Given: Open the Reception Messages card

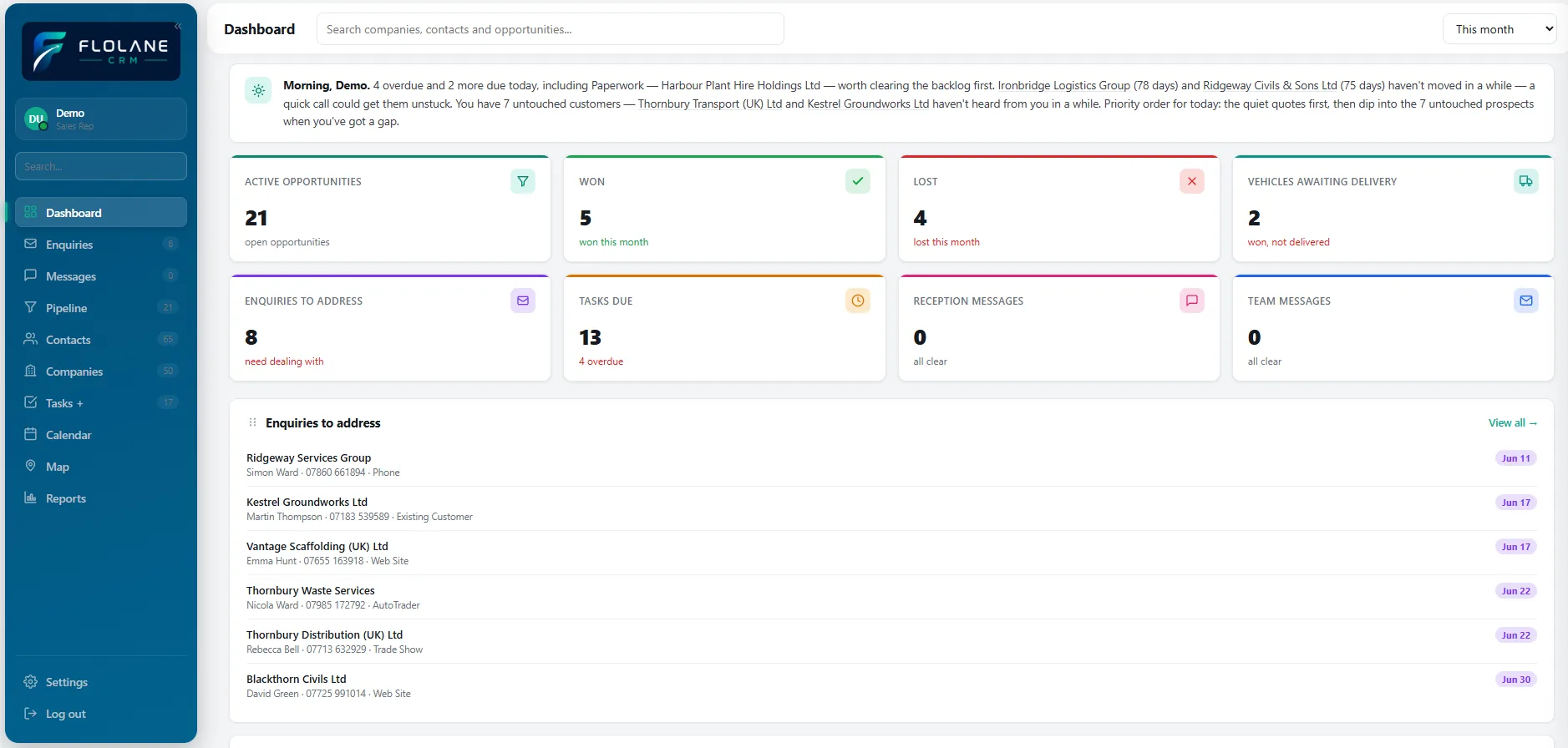Looking at the screenshot, I should [x=1058, y=328].
